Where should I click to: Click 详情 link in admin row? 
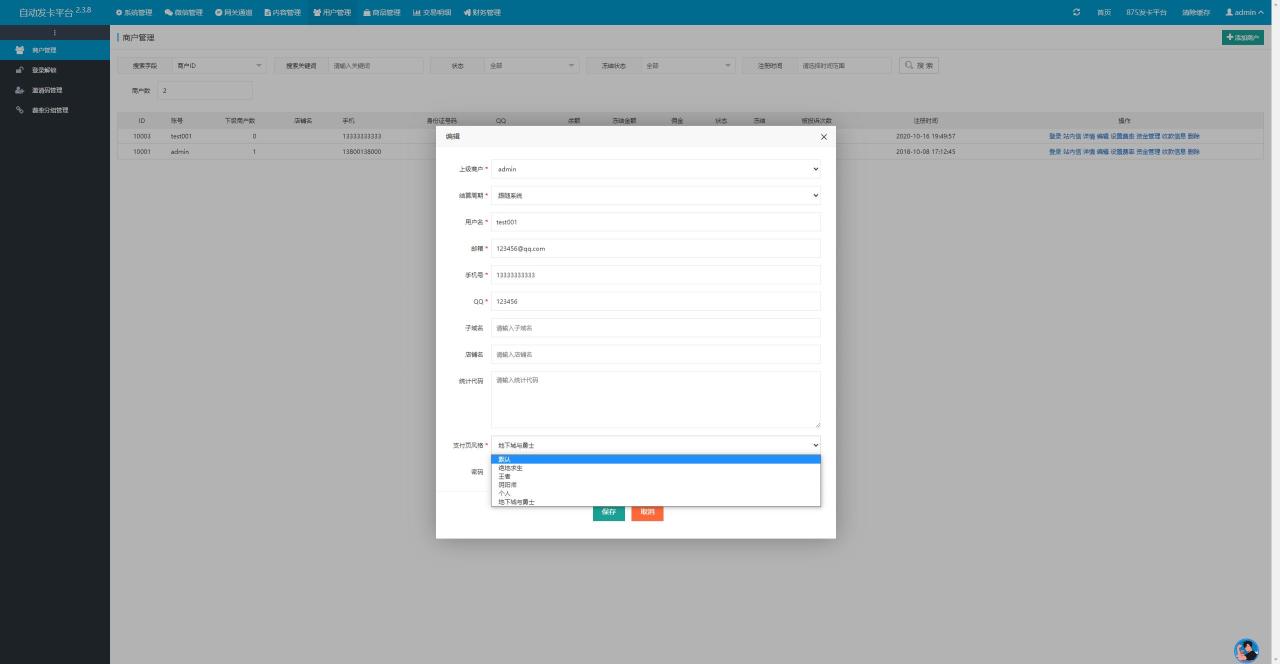(x=1089, y=152)
